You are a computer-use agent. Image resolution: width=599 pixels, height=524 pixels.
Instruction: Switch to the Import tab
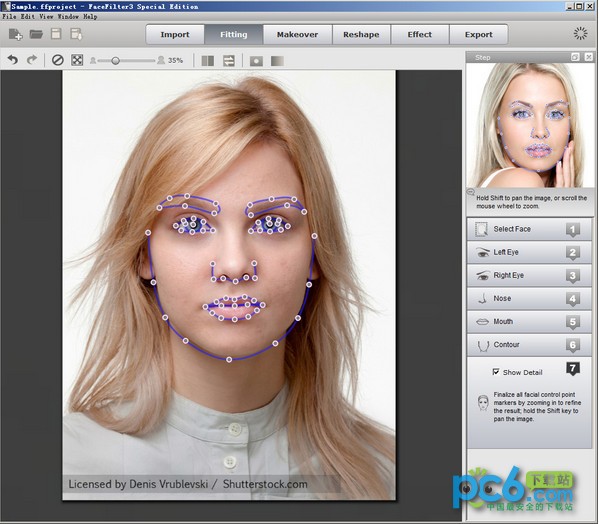[175, 34]
